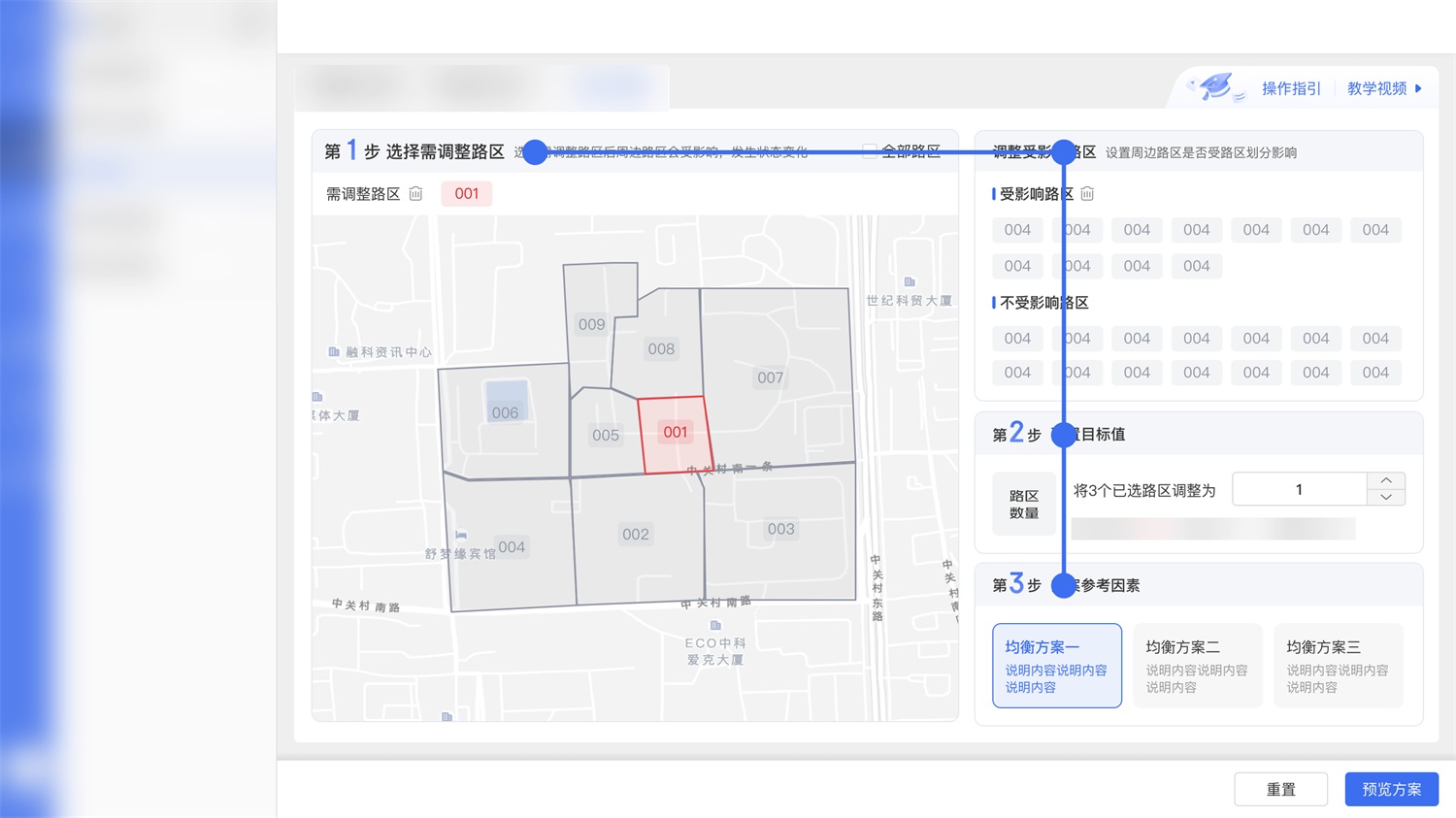Increase route count with up stepper arrow
1456x818 pixels.
[1386, 480]
